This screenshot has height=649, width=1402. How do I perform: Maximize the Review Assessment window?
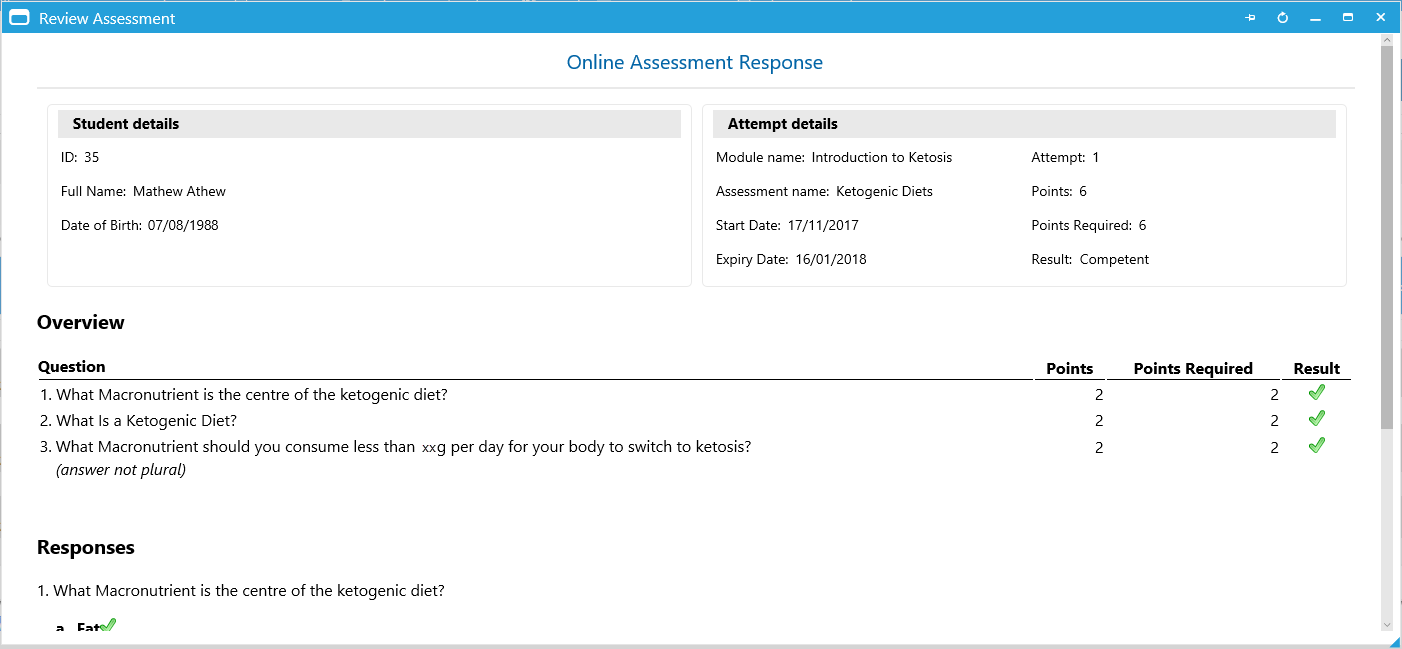point(1348,18)
